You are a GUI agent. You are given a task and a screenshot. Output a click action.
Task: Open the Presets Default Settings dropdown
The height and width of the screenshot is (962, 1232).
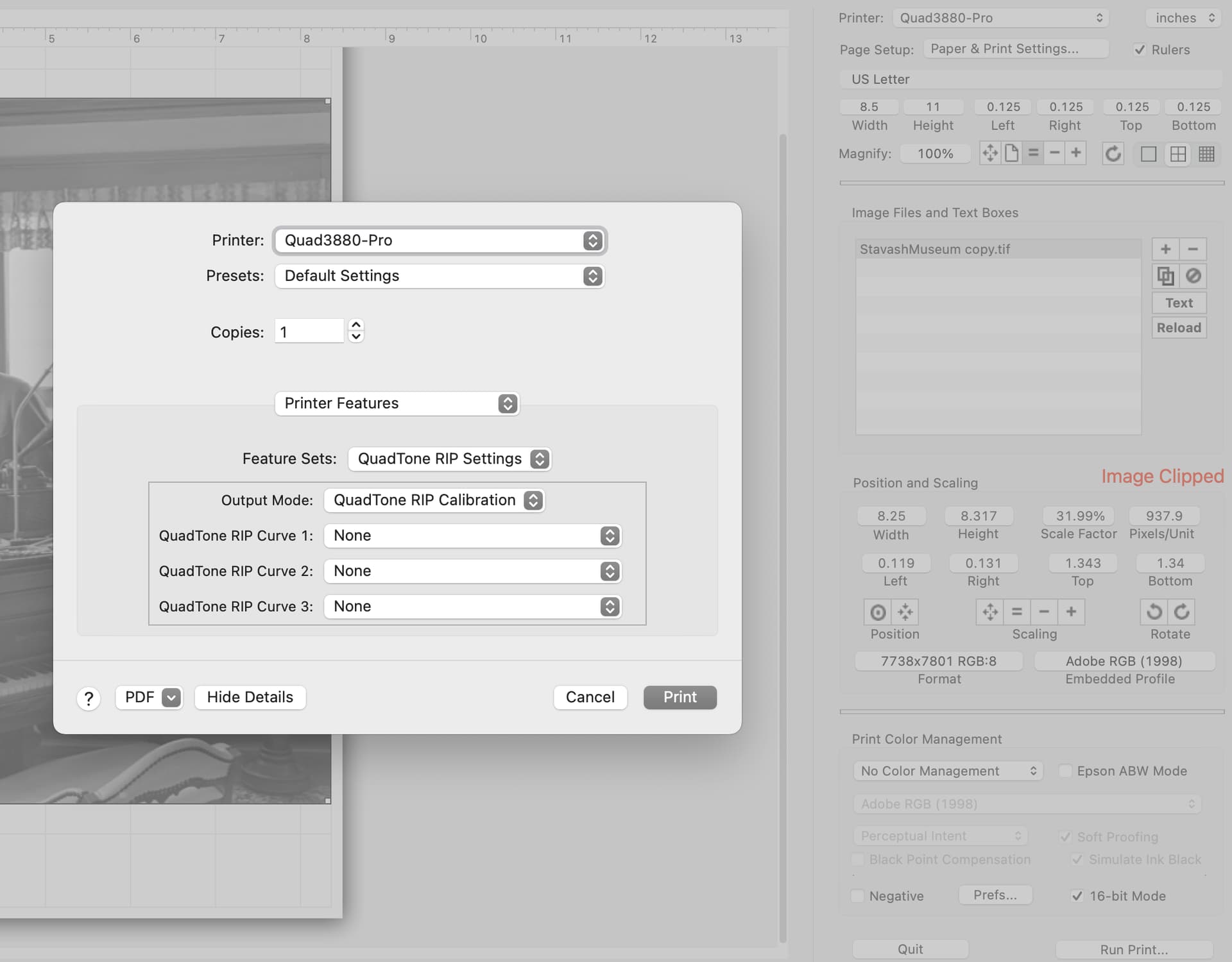coord(440,276)
